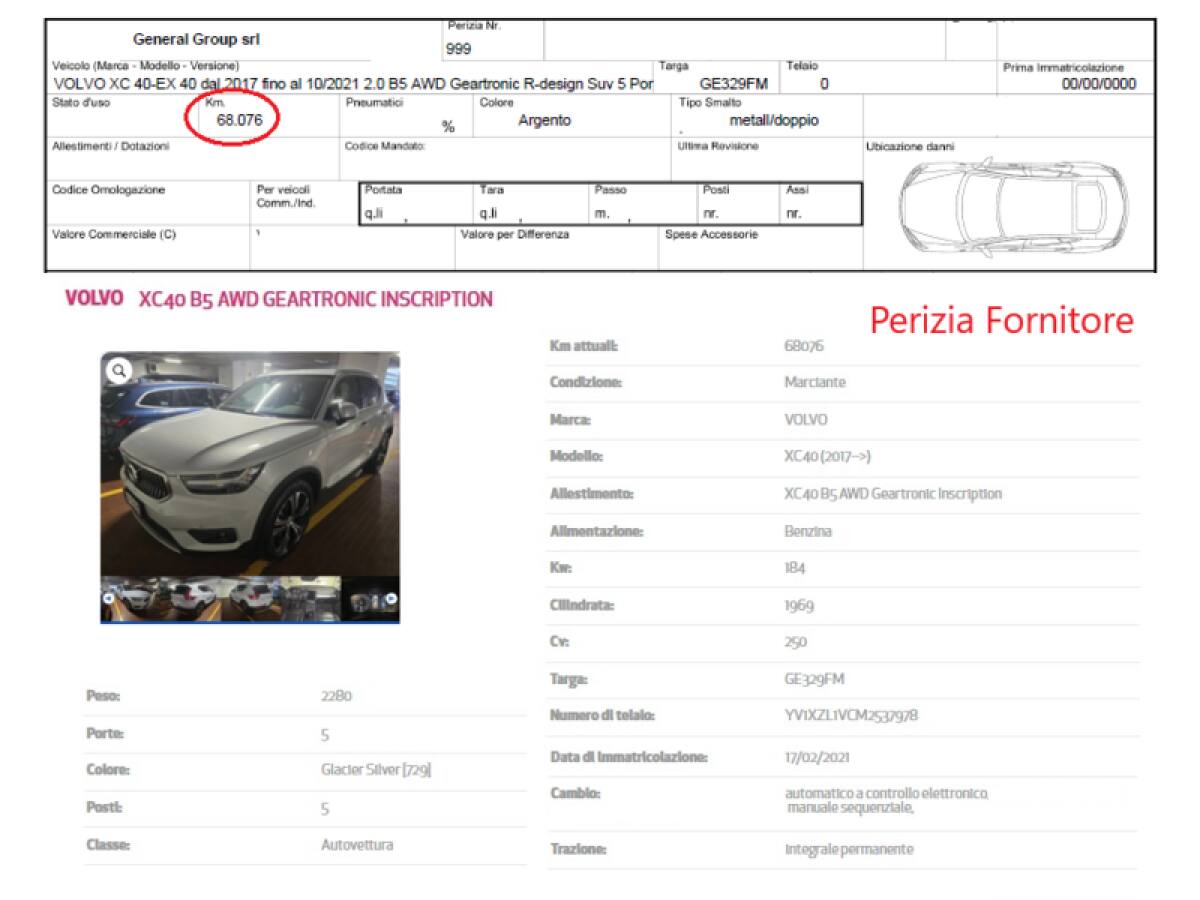The width and height of the screenshot is (1200, 900).
Task: Click the Perizia Nr. field showing 999
Action: click(457, 44)
